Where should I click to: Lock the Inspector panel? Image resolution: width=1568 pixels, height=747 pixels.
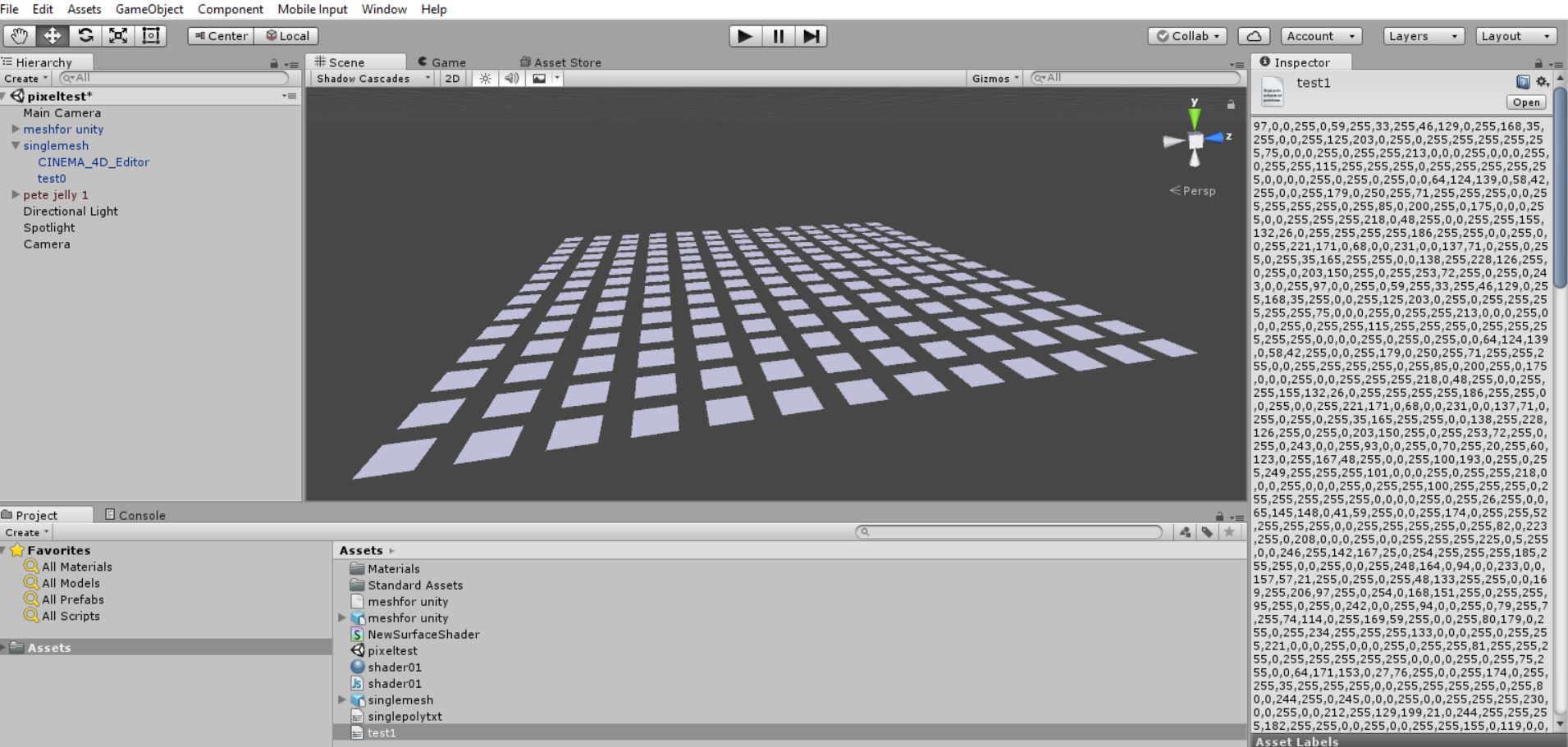coord(1538,63)
